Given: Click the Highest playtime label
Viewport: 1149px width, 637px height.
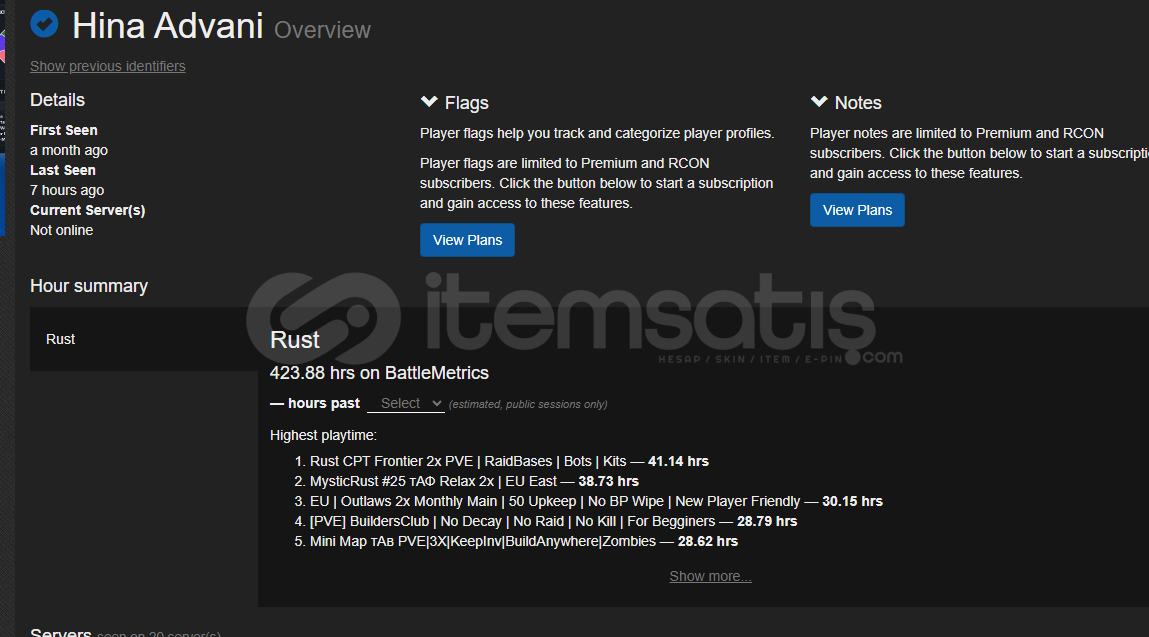Looking at the screenshot, I should click(323, 435).
